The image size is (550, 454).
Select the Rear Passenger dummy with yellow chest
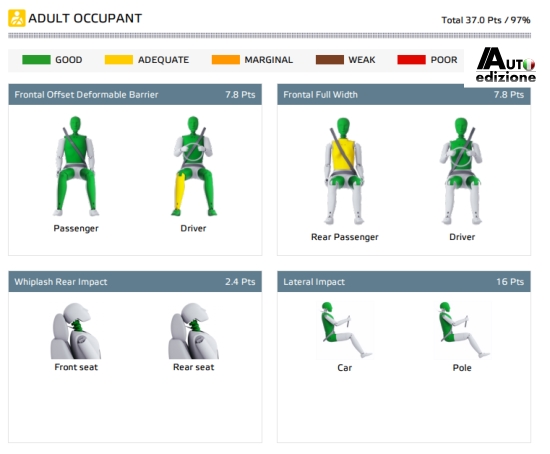(344, 171)
